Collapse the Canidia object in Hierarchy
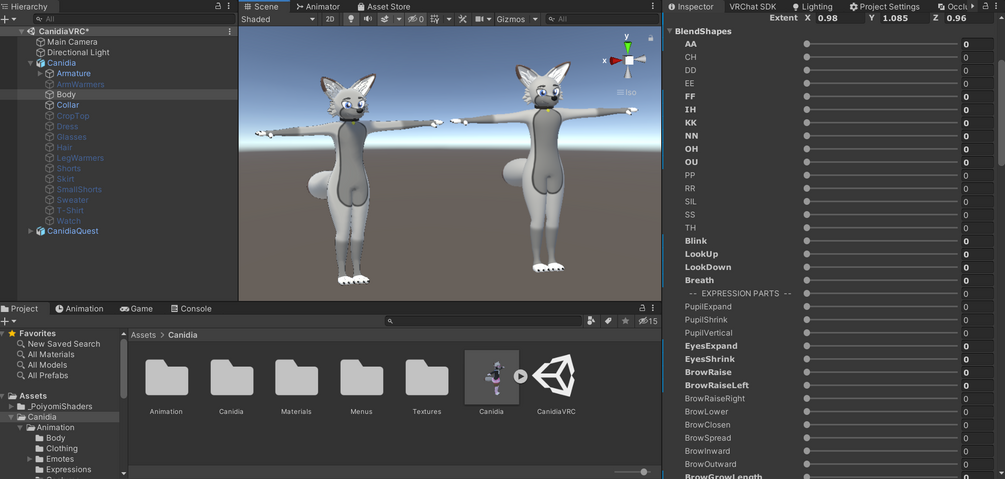The width and height of the screenshot is (1005, 479). coord(31,63)
